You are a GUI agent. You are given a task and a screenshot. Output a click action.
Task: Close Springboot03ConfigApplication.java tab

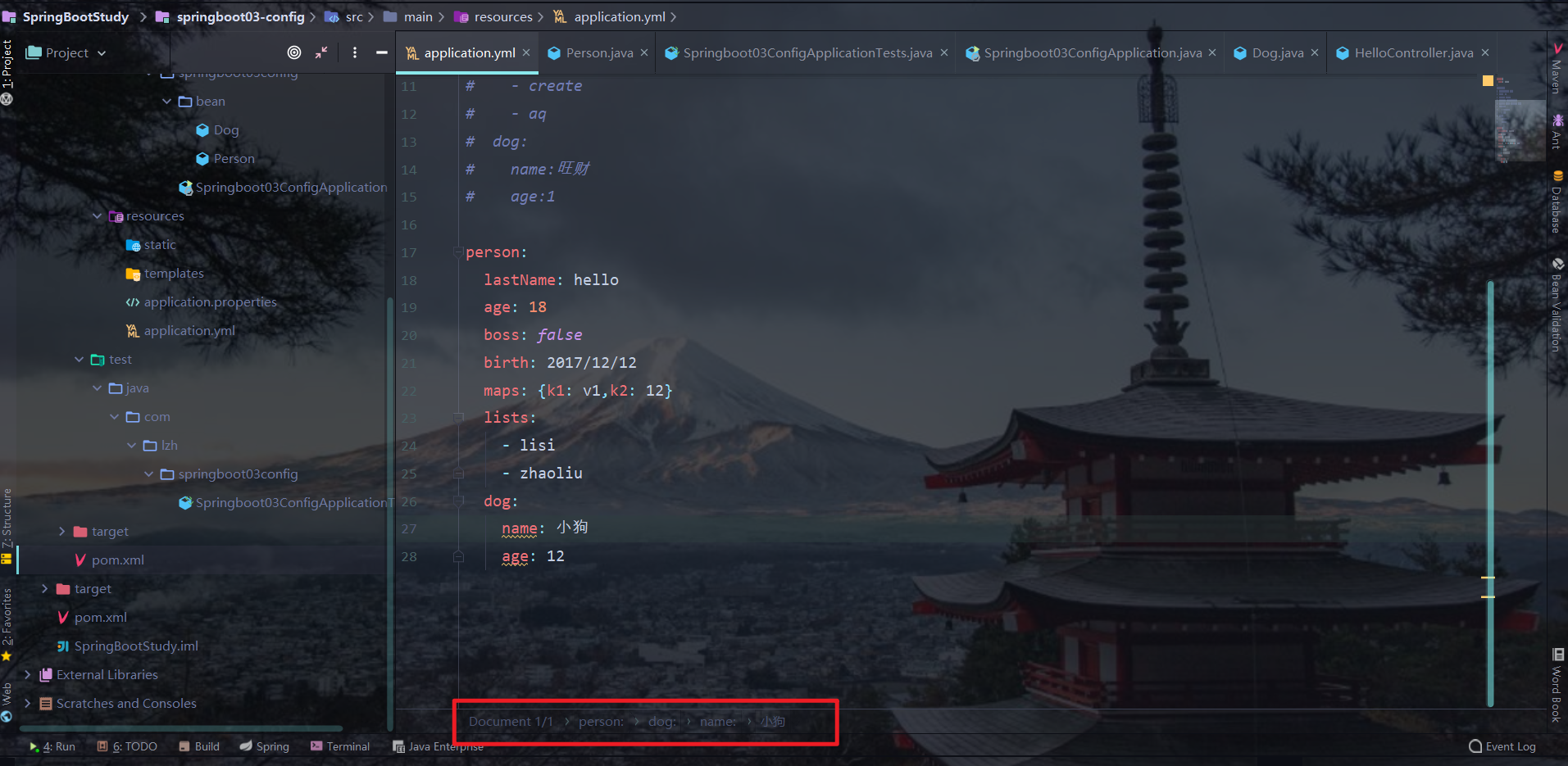click(1212, 52)
